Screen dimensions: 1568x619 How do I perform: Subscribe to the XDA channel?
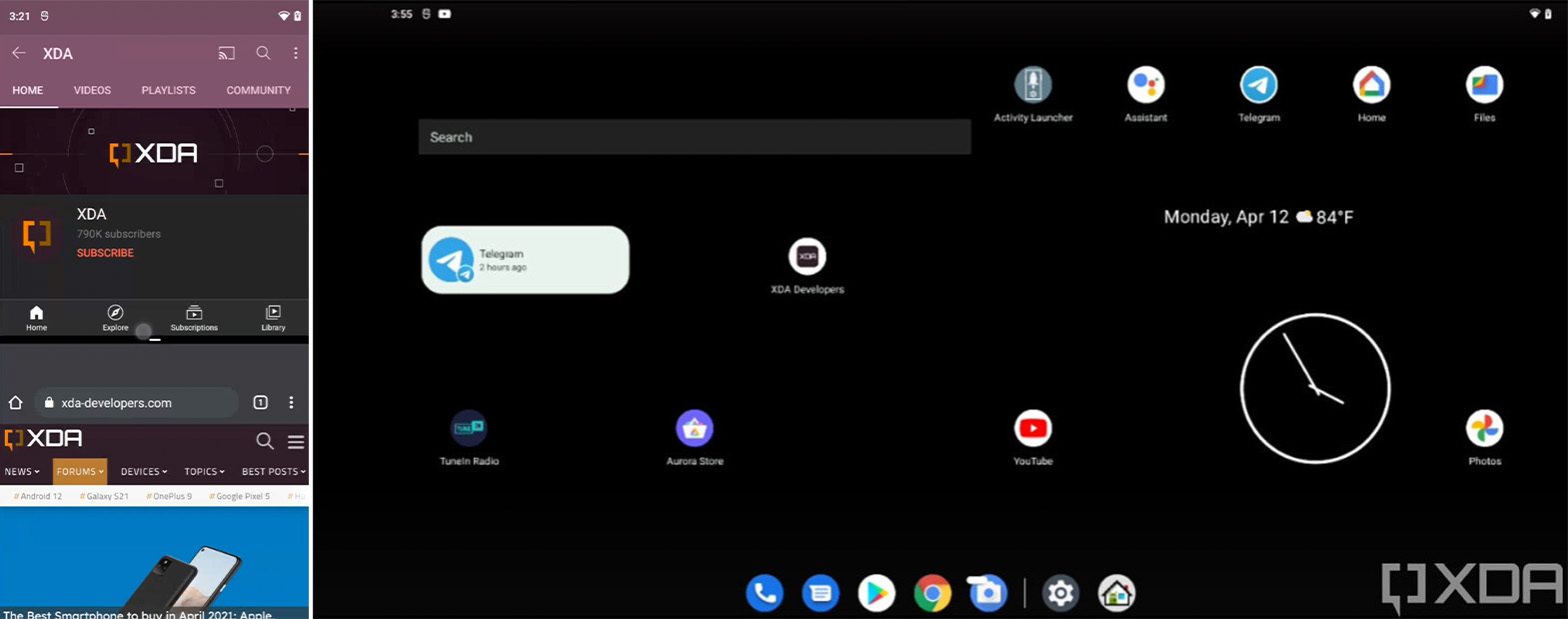(105, 253)
